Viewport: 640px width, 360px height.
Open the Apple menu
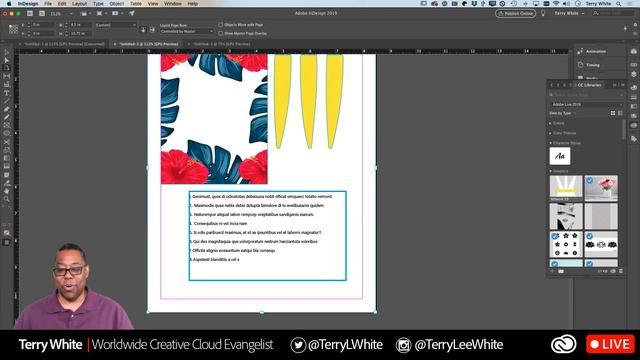[9, 4]
